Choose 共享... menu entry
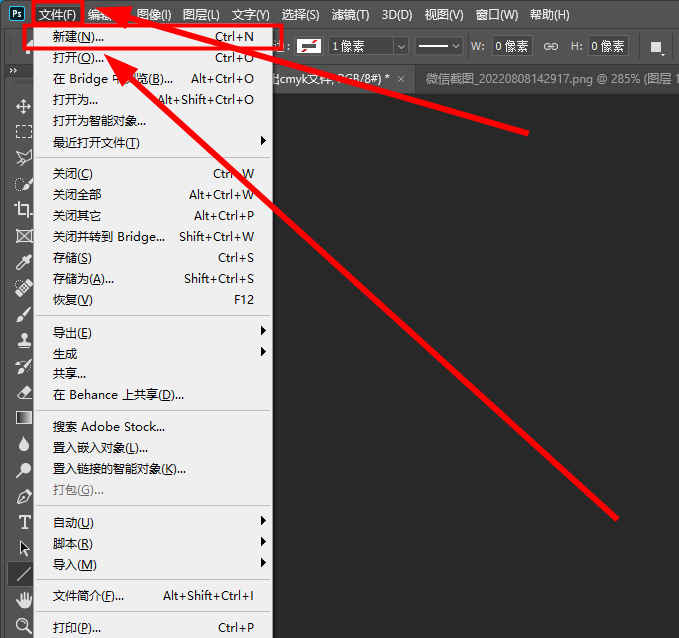 tap(152, 373)
